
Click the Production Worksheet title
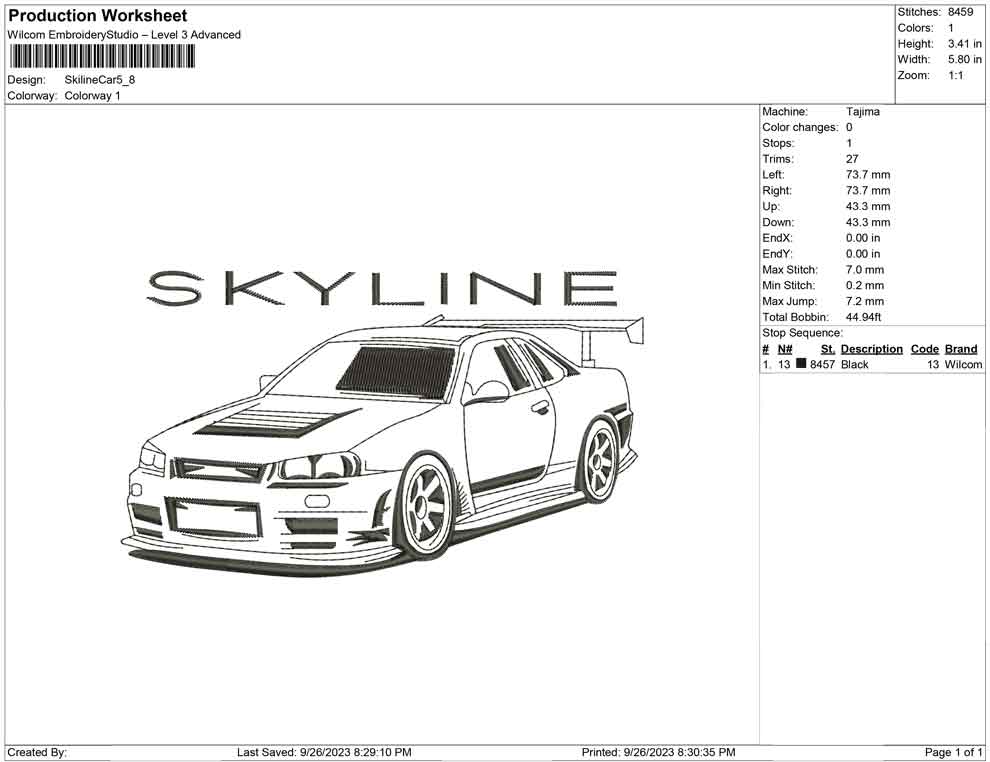point(98,16)
